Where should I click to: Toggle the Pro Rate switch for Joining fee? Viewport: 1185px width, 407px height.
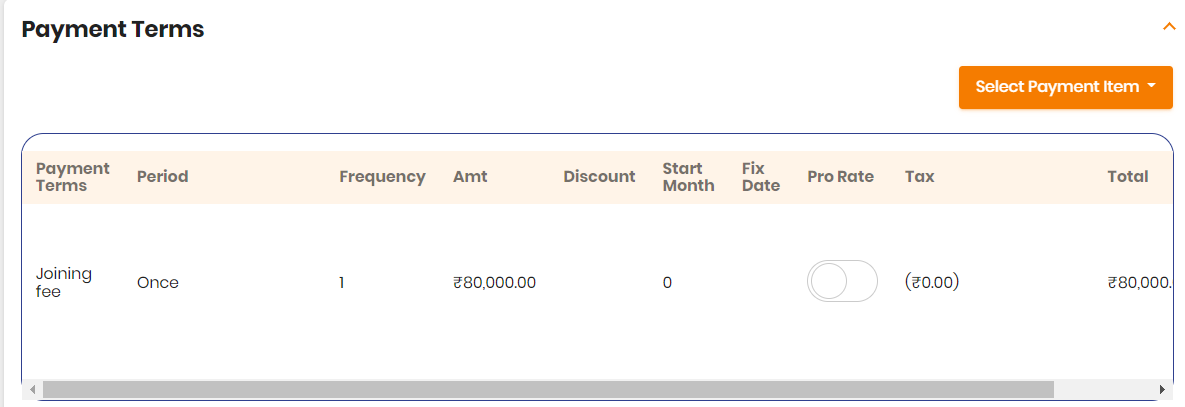click(x=842, y=282)
